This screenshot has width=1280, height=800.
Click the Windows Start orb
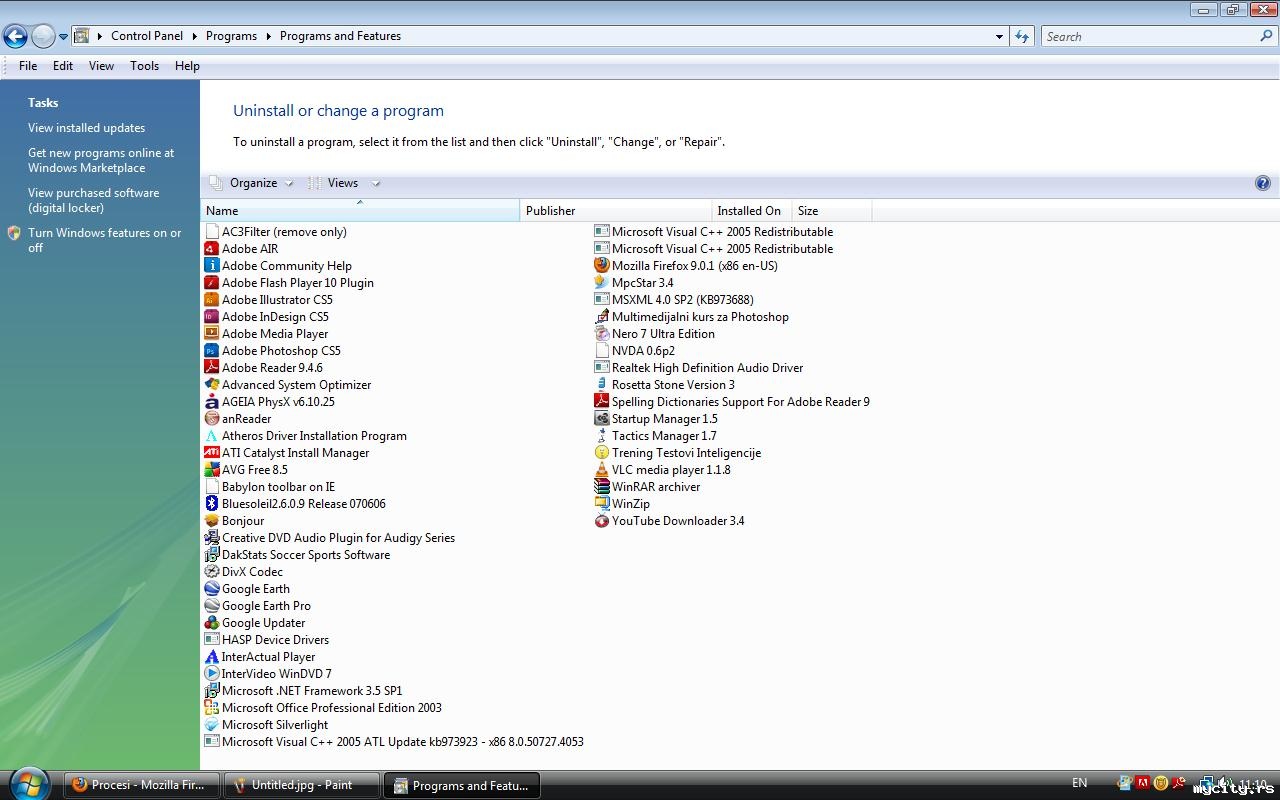[x=30, y=783]
